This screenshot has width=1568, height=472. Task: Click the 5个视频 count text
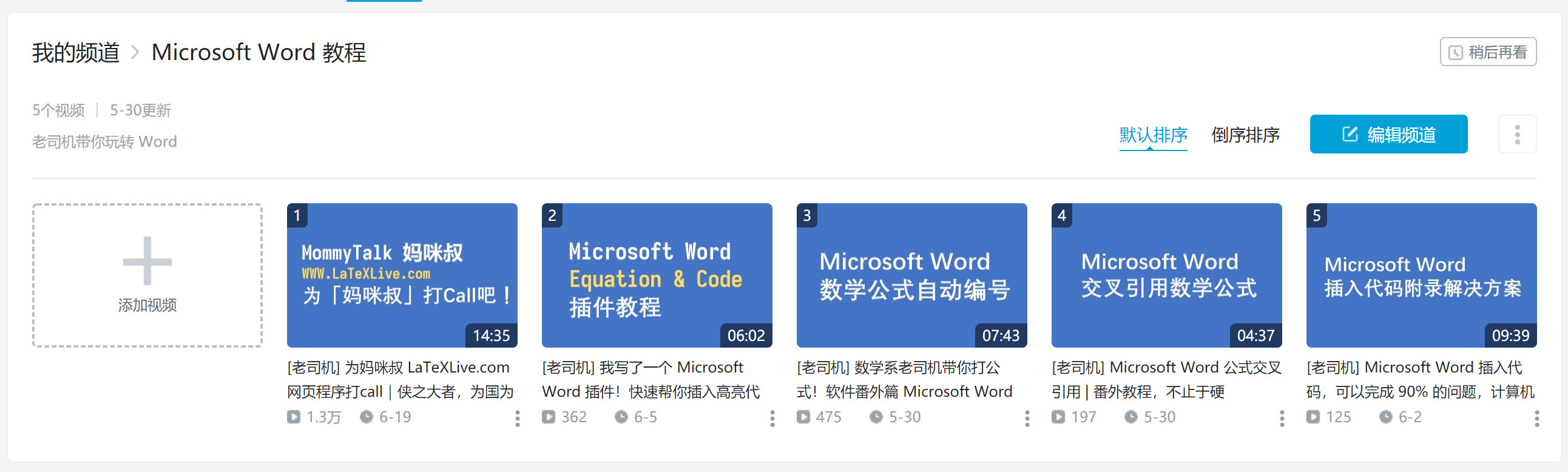58,110
